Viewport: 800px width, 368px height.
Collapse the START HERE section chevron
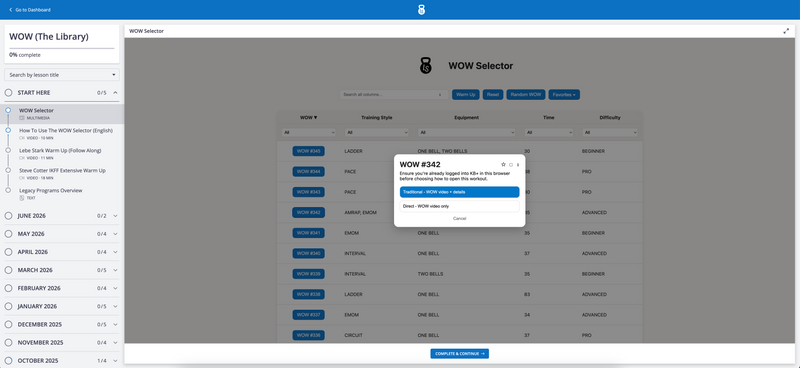pos(115,93)
